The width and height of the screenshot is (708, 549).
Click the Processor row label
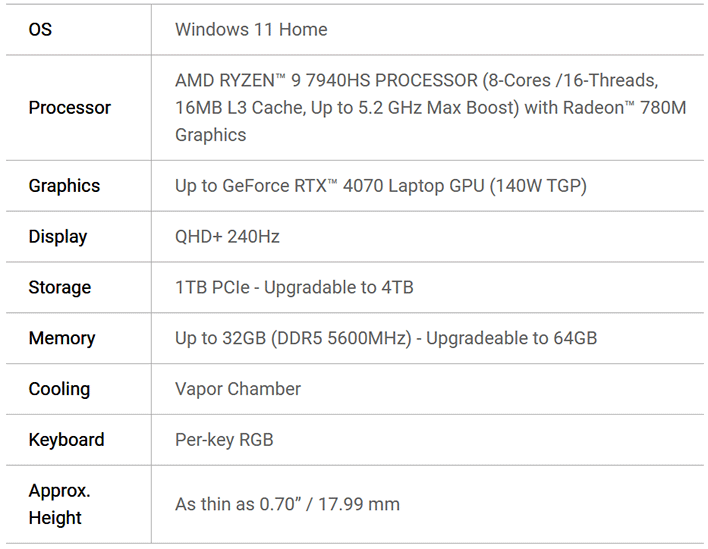(x=70, y=108)
